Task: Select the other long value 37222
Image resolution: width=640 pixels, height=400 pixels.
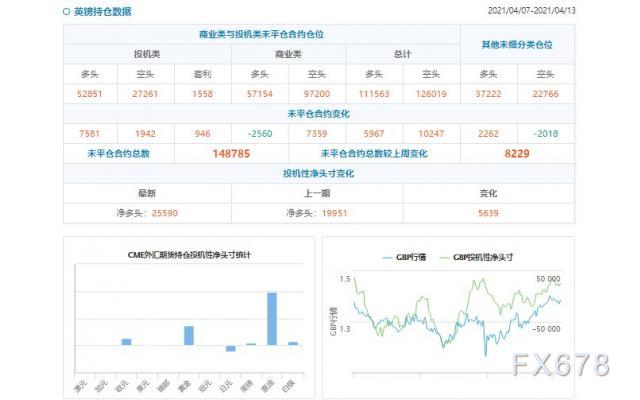Action: click(x=488, y=94)
